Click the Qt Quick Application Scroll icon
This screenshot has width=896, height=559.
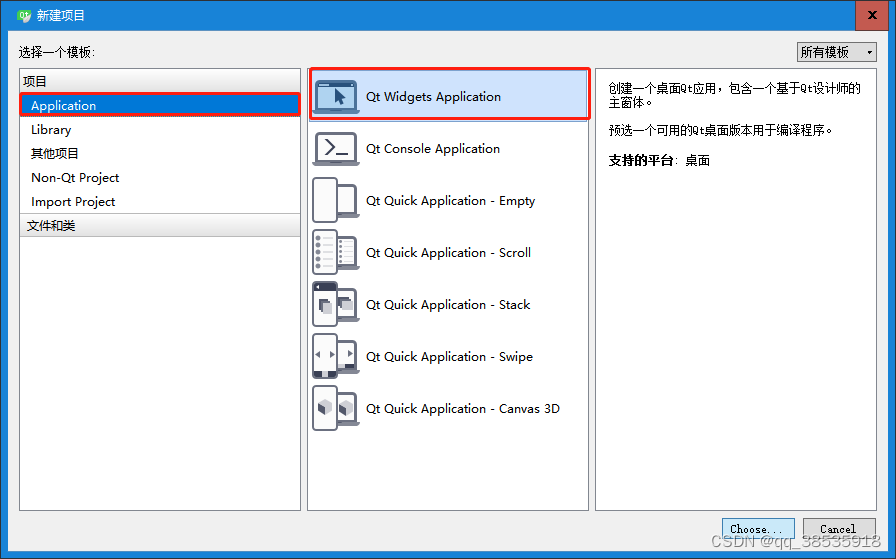point(336,252)
